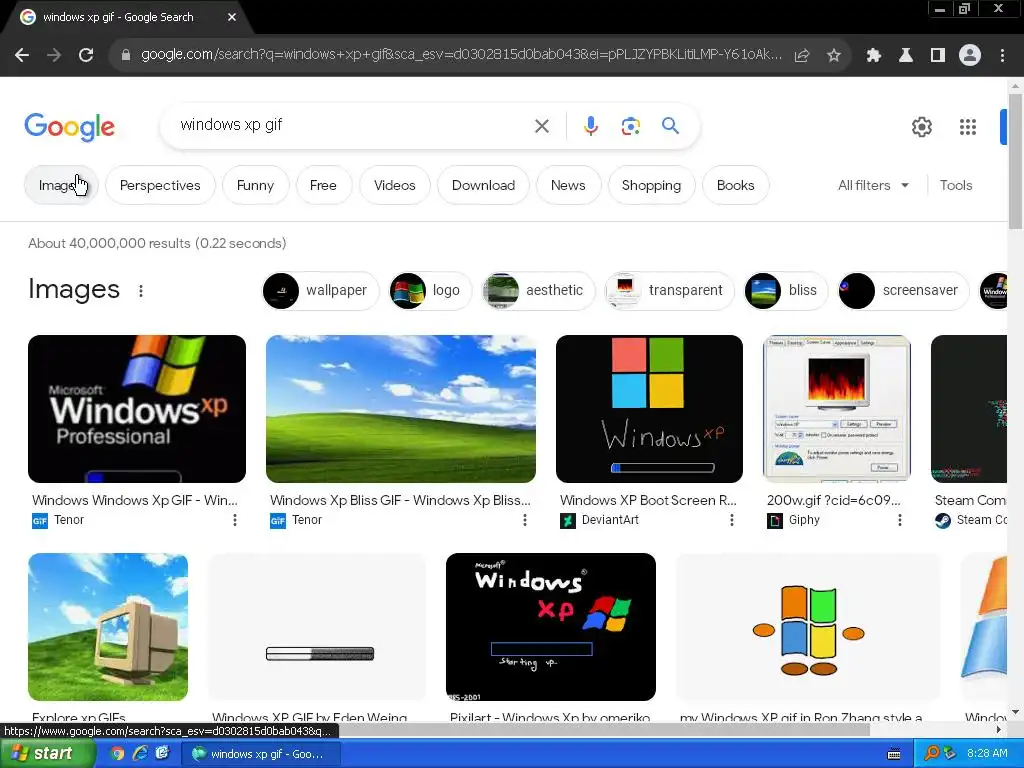The image size is (1024, 768).
Task: Close the windows xp gif tab
Action: [x=232, y=17]
